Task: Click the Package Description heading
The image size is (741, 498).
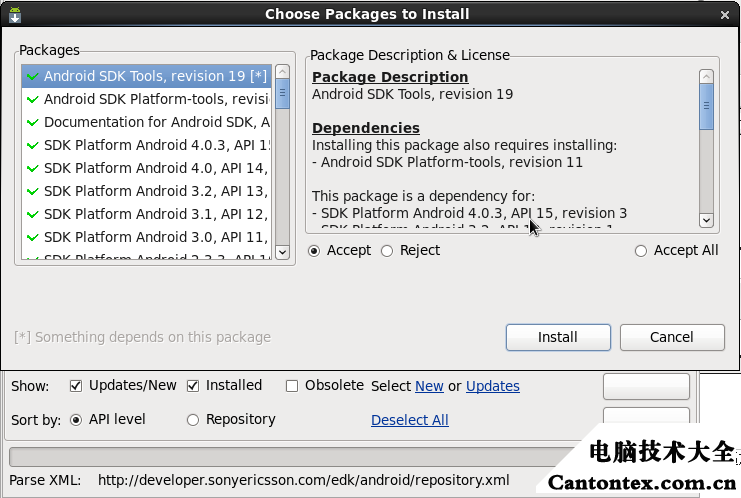Action: [x=390, y=77]
